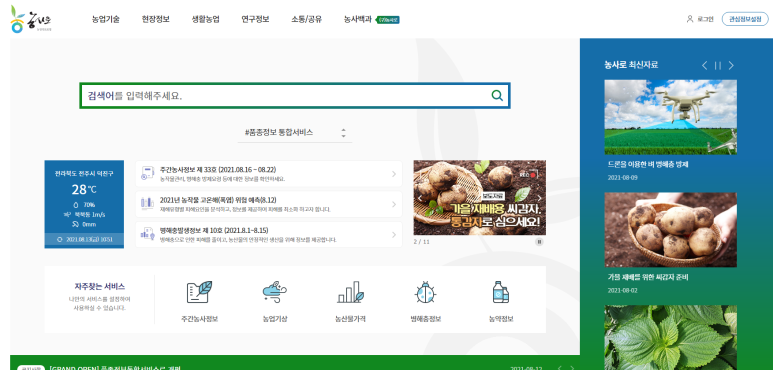Click the 2021-08-09 date under drone article

click(x=622, y=177)
